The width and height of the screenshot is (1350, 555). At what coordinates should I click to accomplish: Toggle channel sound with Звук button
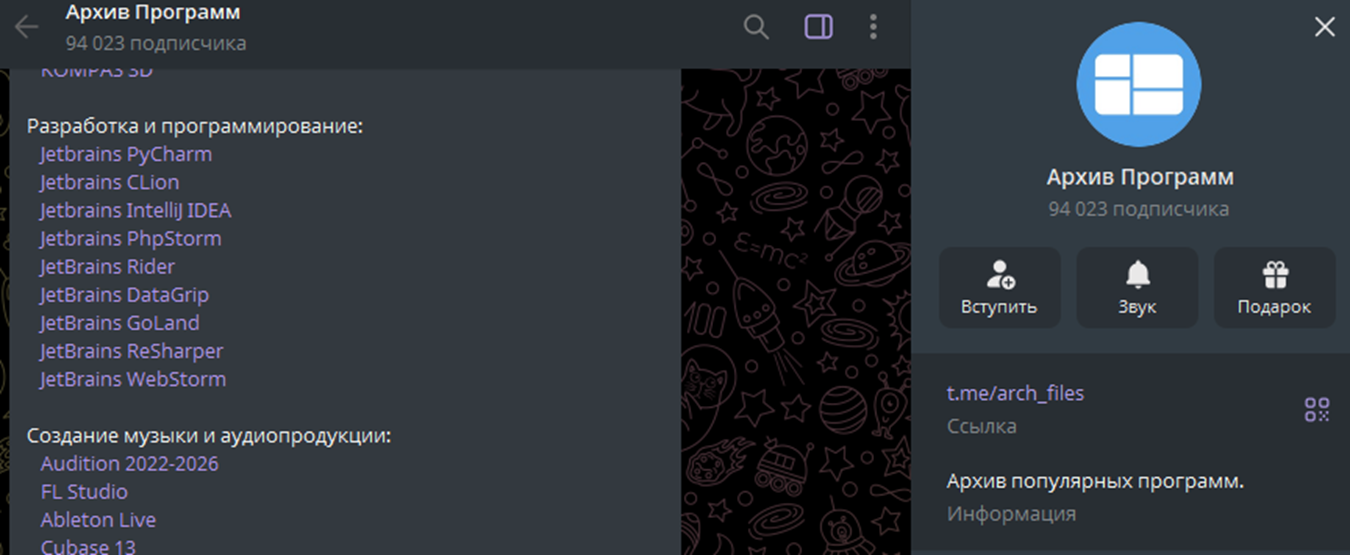tap(1137, 288)
